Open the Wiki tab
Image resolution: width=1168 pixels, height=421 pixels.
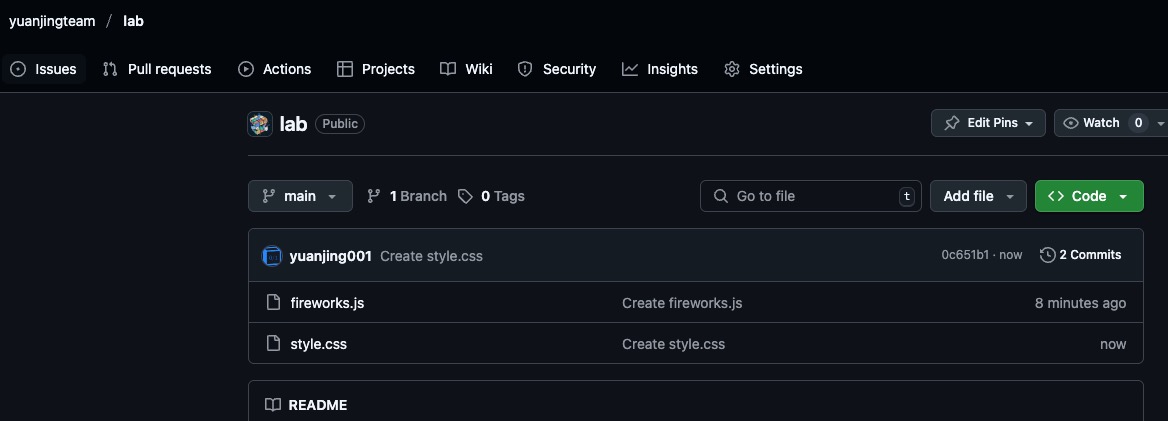(466, 69)
